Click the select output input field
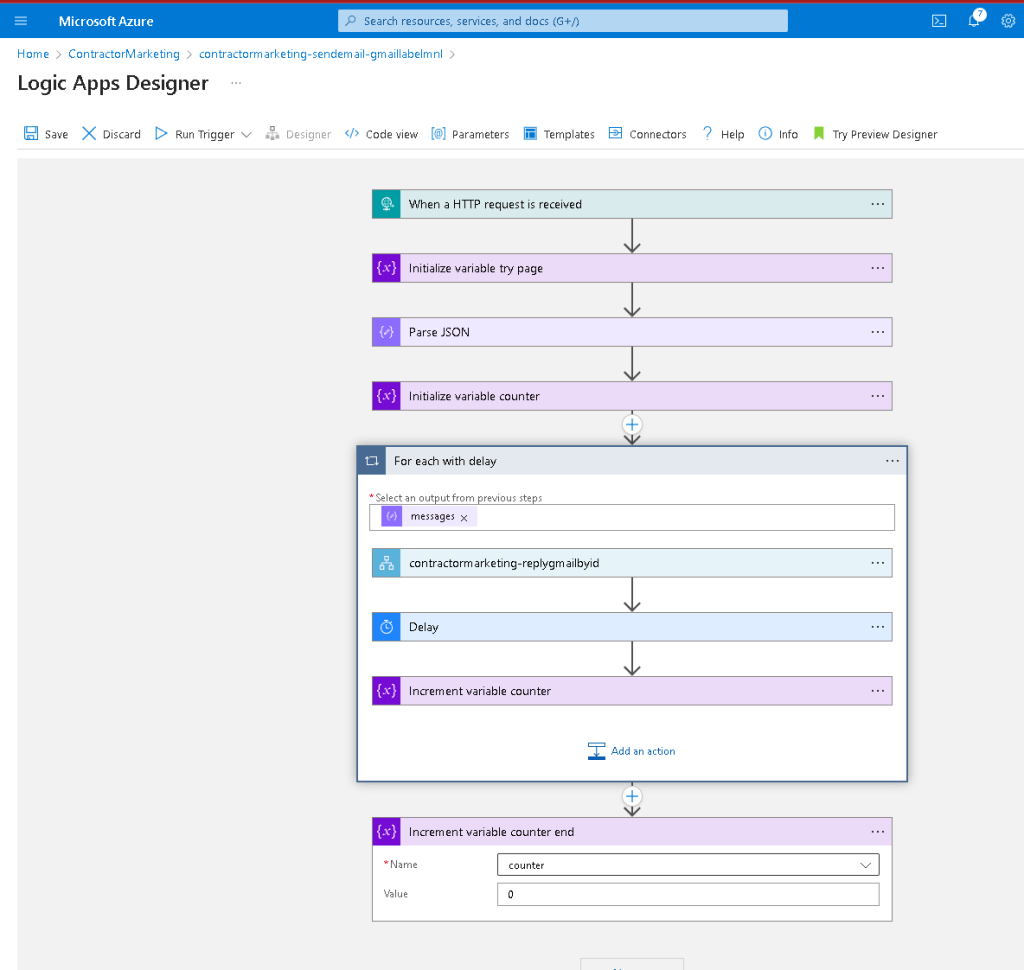 tap(632, 517)
